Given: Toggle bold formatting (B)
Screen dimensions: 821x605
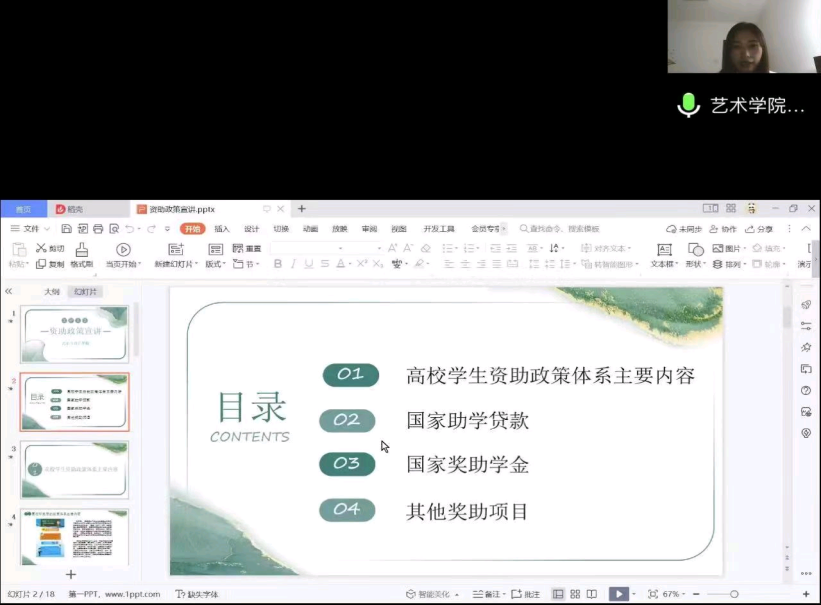Looking at the screenshot, I should click(278, 264).
